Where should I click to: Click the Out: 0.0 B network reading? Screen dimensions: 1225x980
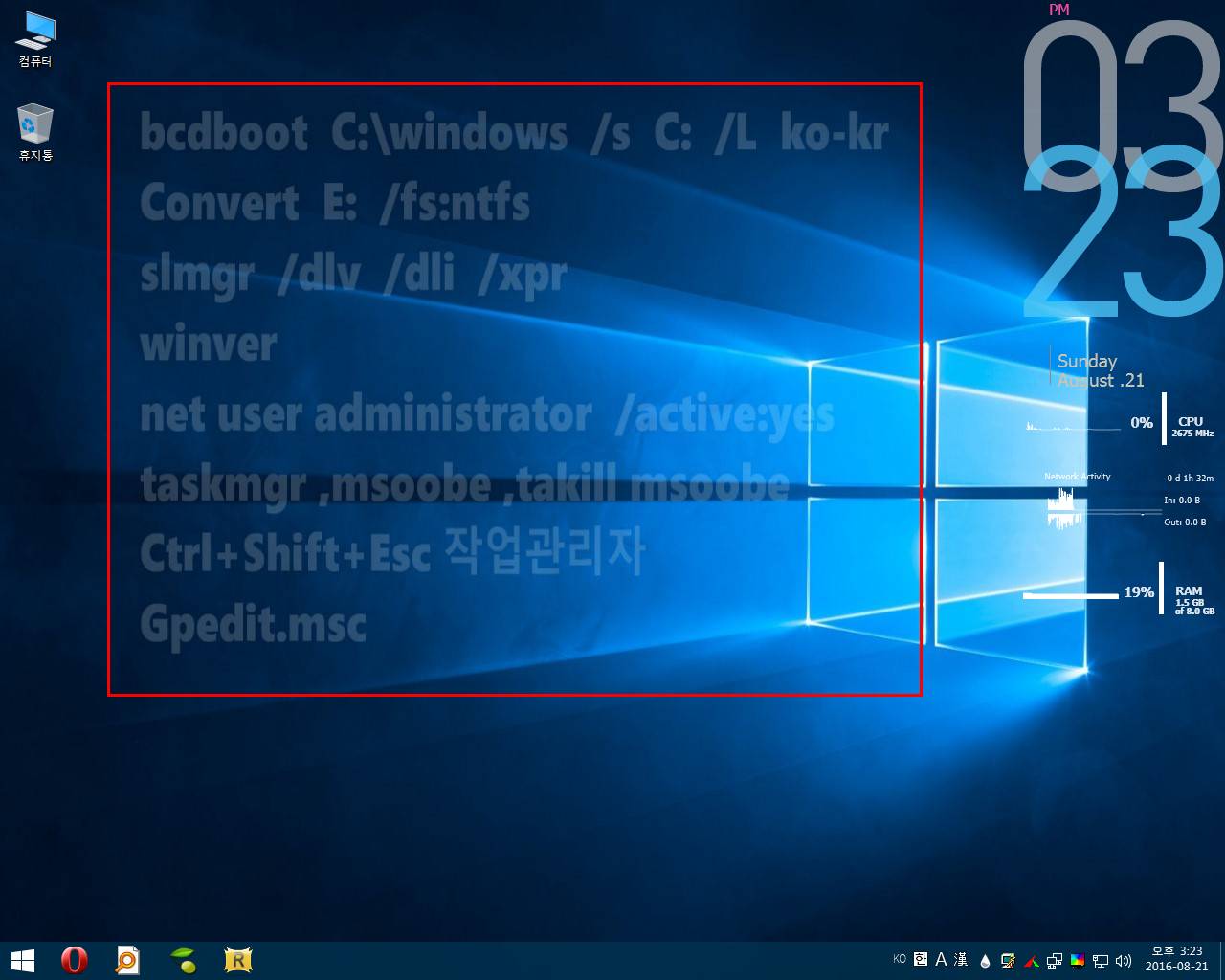tap(1185, 522)
